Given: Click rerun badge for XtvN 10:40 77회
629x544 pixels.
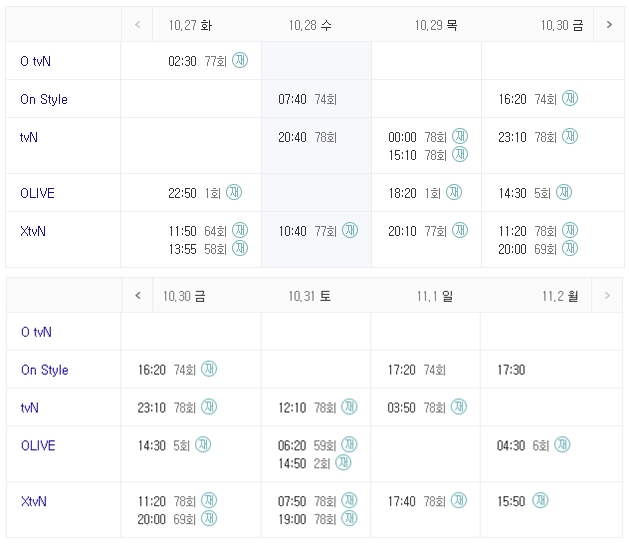Looking at the screenshot, I should tap(350, 230).
